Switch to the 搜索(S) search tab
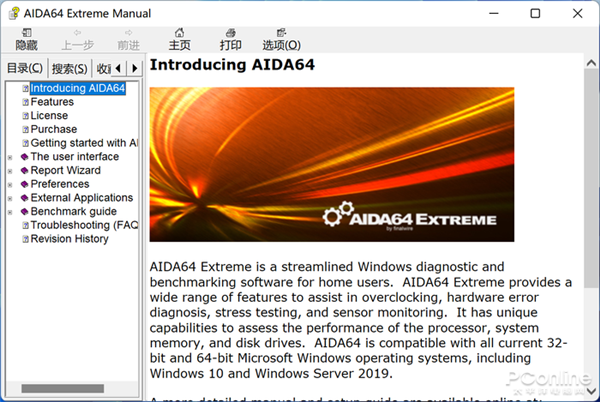 click(x=69, y=68)
